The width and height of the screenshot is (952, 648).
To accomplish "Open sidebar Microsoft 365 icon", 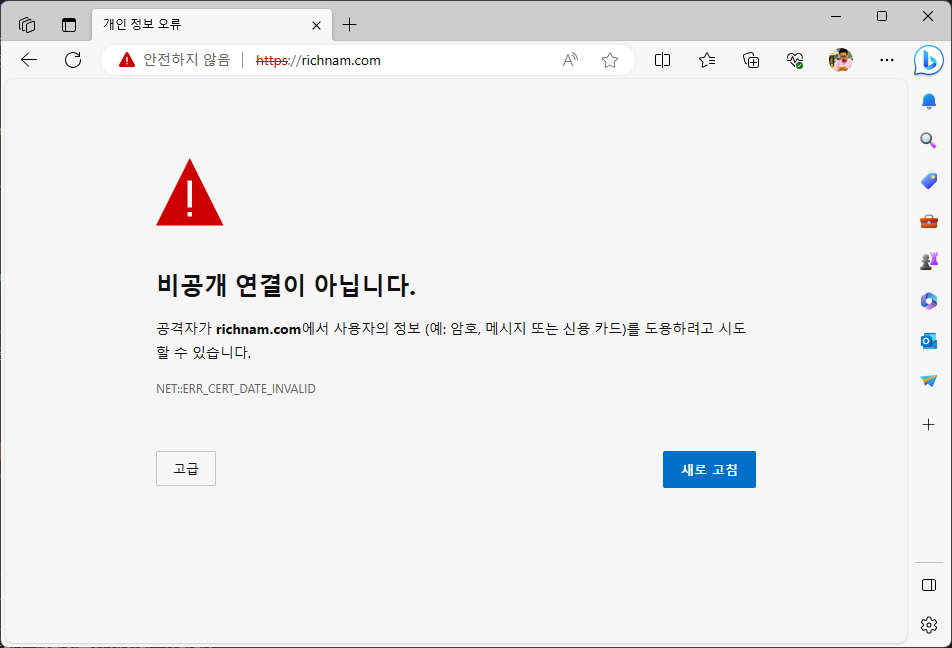I will click(x=928, y=301).
